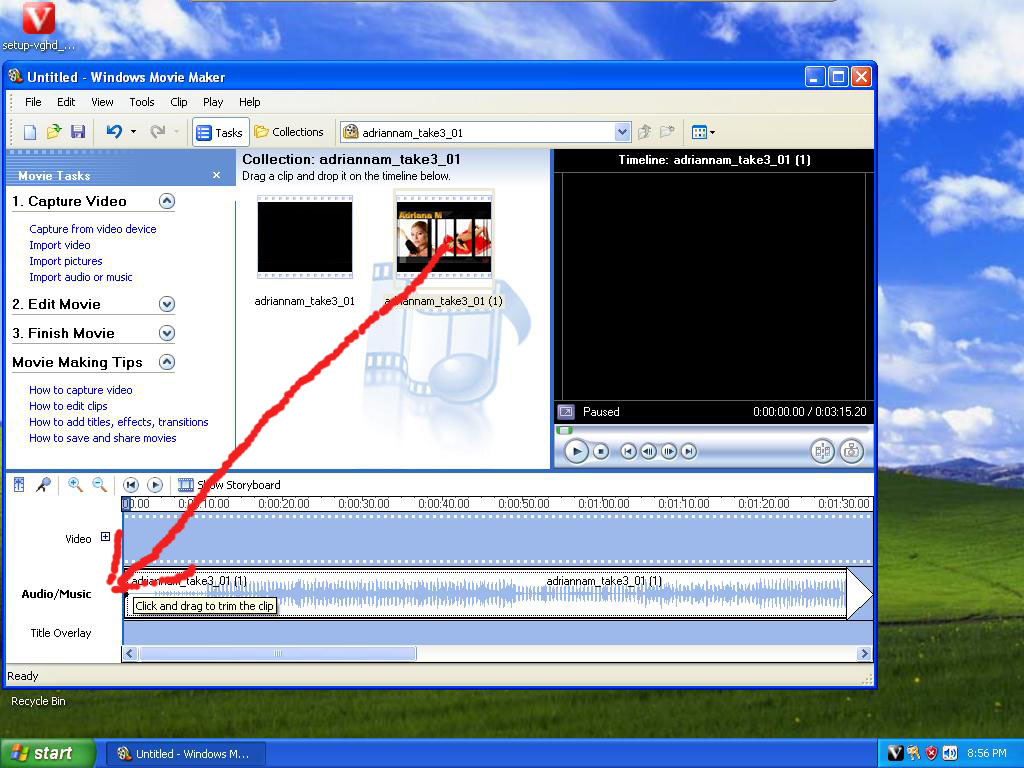This screenshot has width=1024, height=768.
Task: Click the Play button in preview monitor
Action: 576,451
